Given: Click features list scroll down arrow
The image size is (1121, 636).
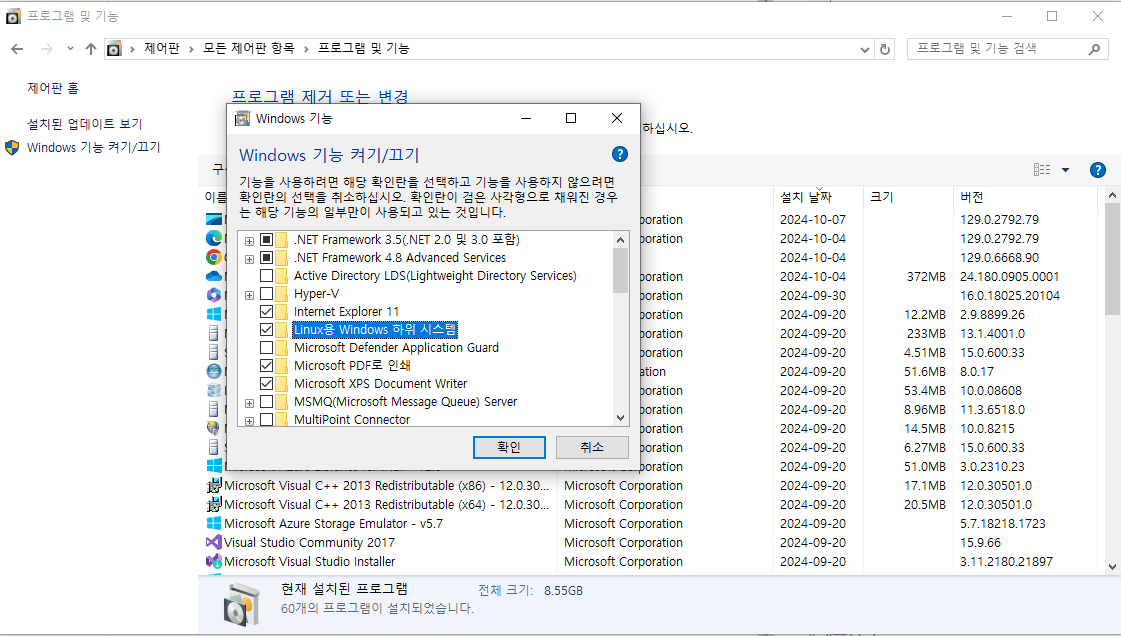Looking at the screenshot, I should 620,418.
